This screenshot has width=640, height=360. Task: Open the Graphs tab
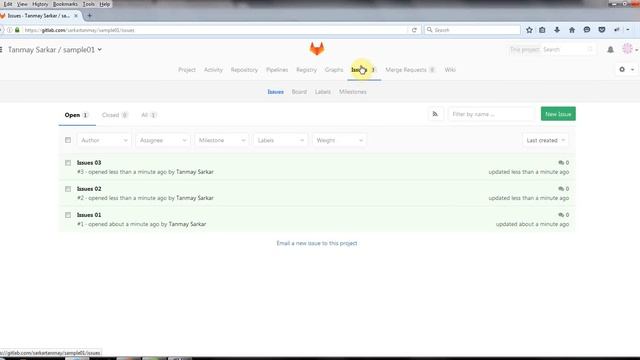pyautogui.click(x=334, y=70)
